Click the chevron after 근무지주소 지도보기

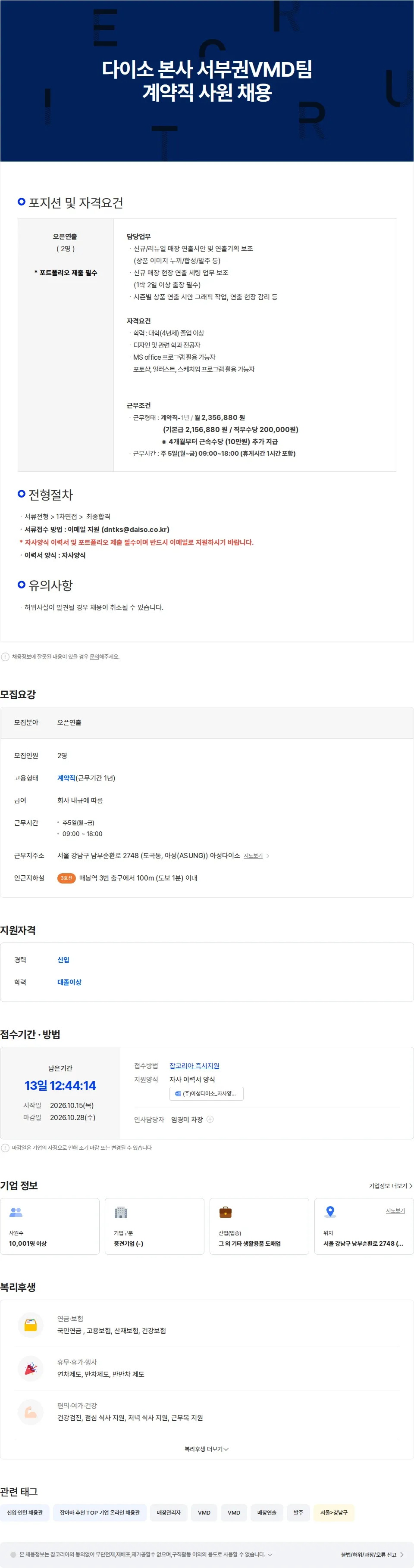(x=268, y=856)
